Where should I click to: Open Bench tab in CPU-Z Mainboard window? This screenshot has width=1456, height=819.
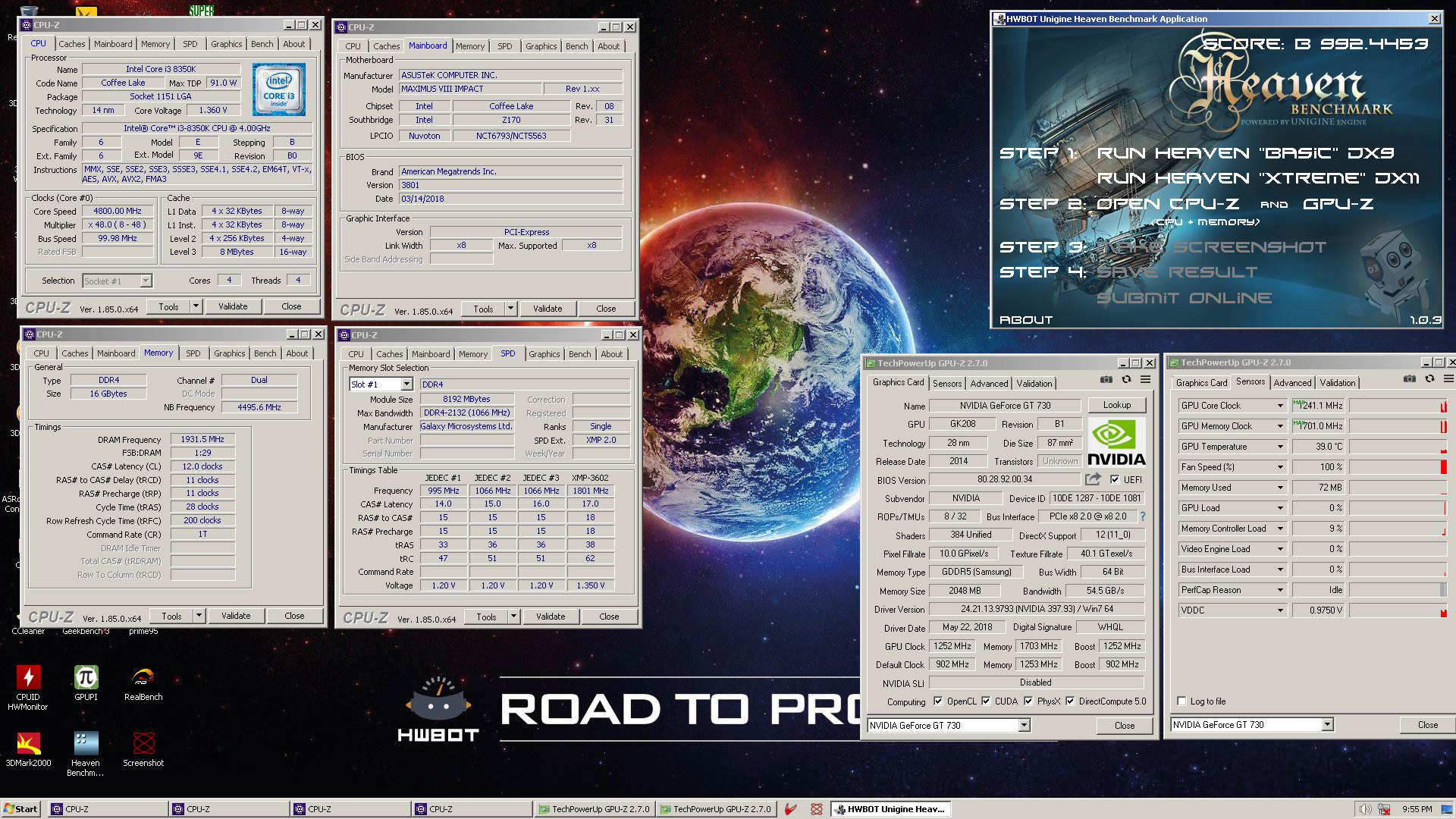point(576,46)
